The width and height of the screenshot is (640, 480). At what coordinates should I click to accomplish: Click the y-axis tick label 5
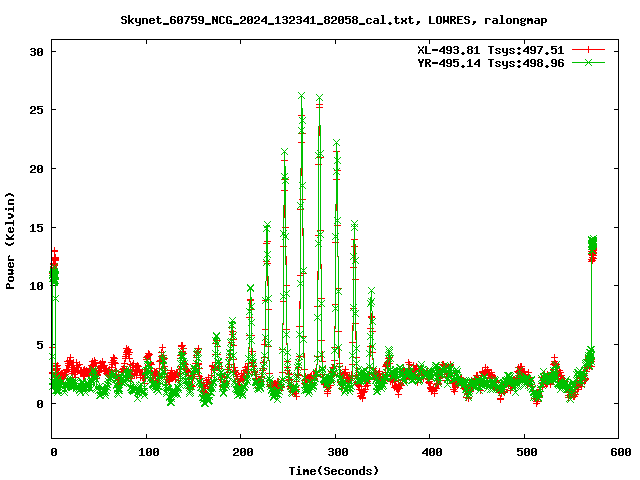pyautogui.click(x=40, y=345)
